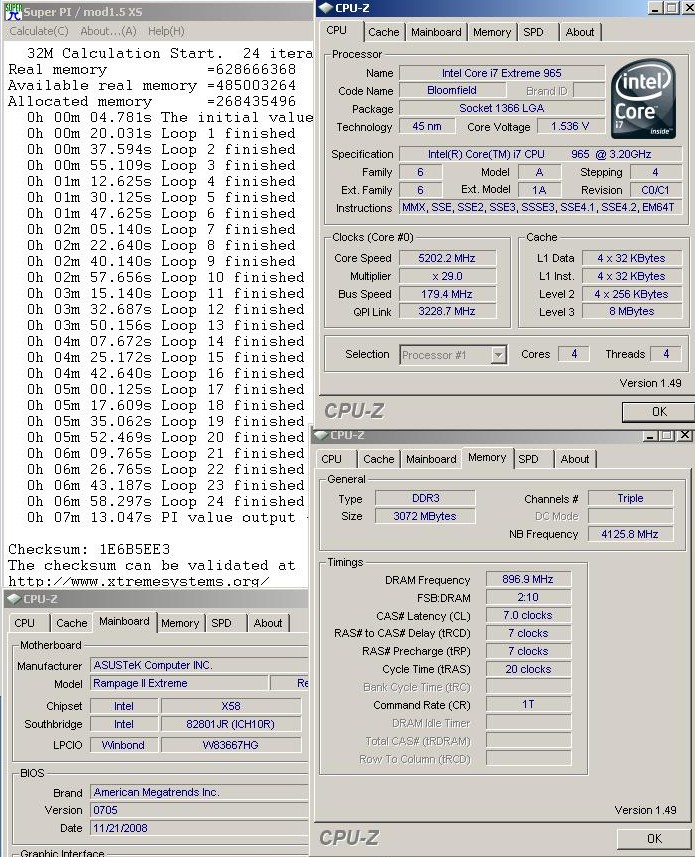Viewport: 695px width, 857px height.
Task: Open the Help(H) menu in Super PI
Action: [166, 31]
